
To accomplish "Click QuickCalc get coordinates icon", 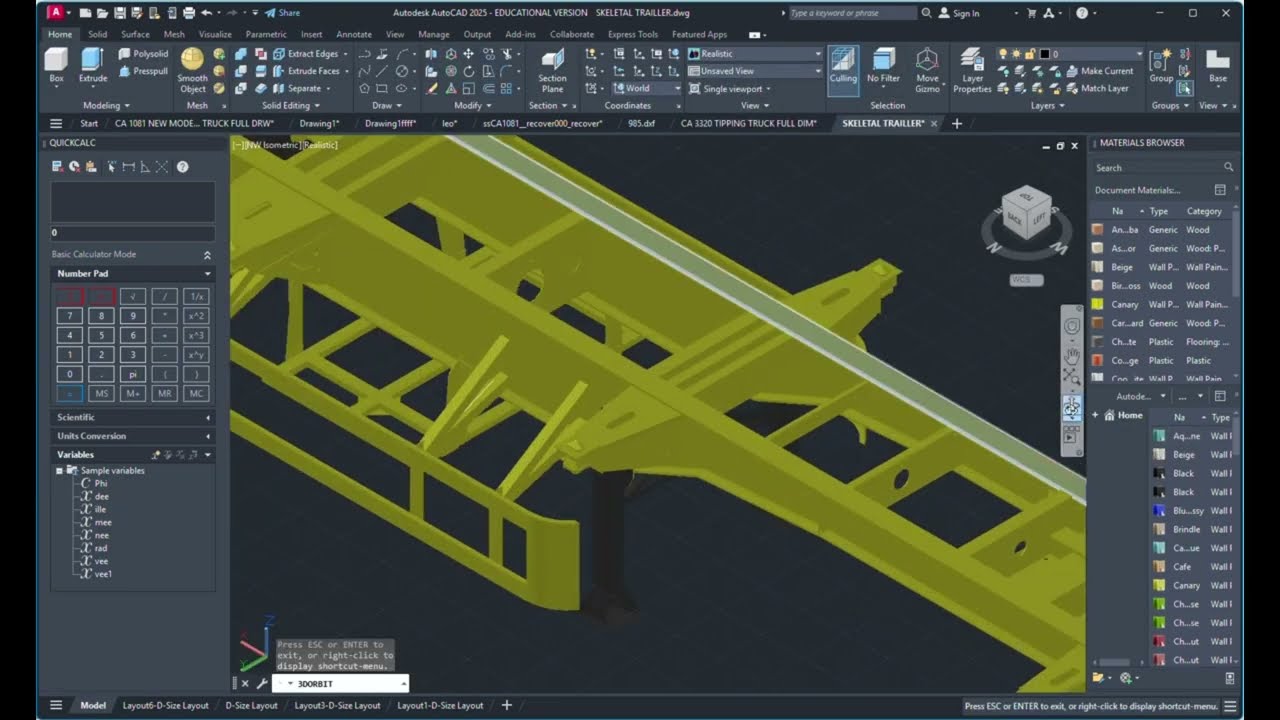I will tap(111, 167).
